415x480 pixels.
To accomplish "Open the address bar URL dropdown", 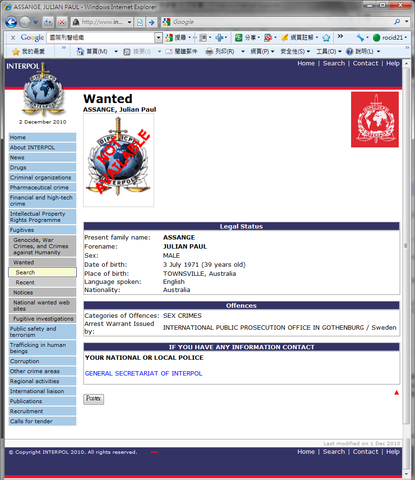I will (129, 22).
